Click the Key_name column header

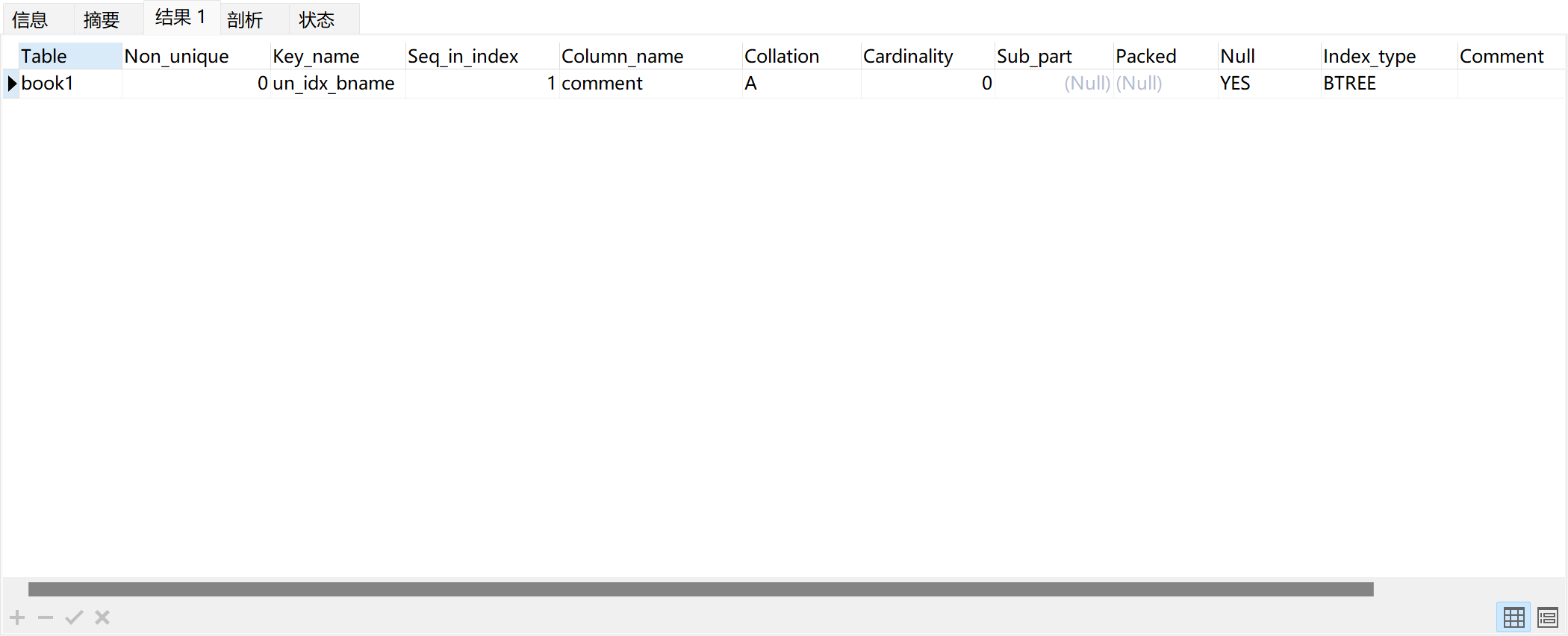point(317,56)
